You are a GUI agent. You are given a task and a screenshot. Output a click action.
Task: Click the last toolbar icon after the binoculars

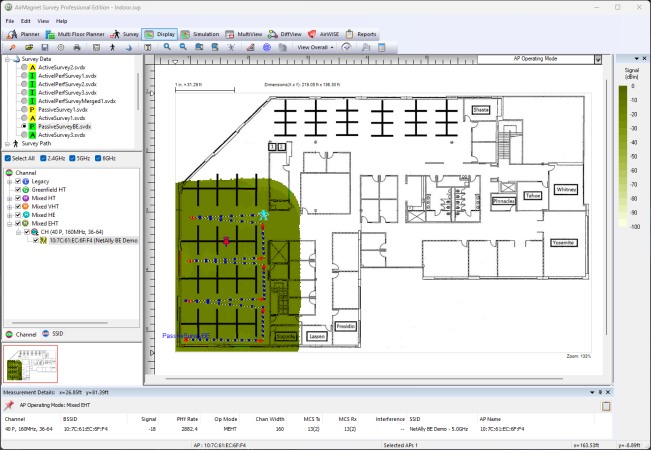[x=382, y=47]
